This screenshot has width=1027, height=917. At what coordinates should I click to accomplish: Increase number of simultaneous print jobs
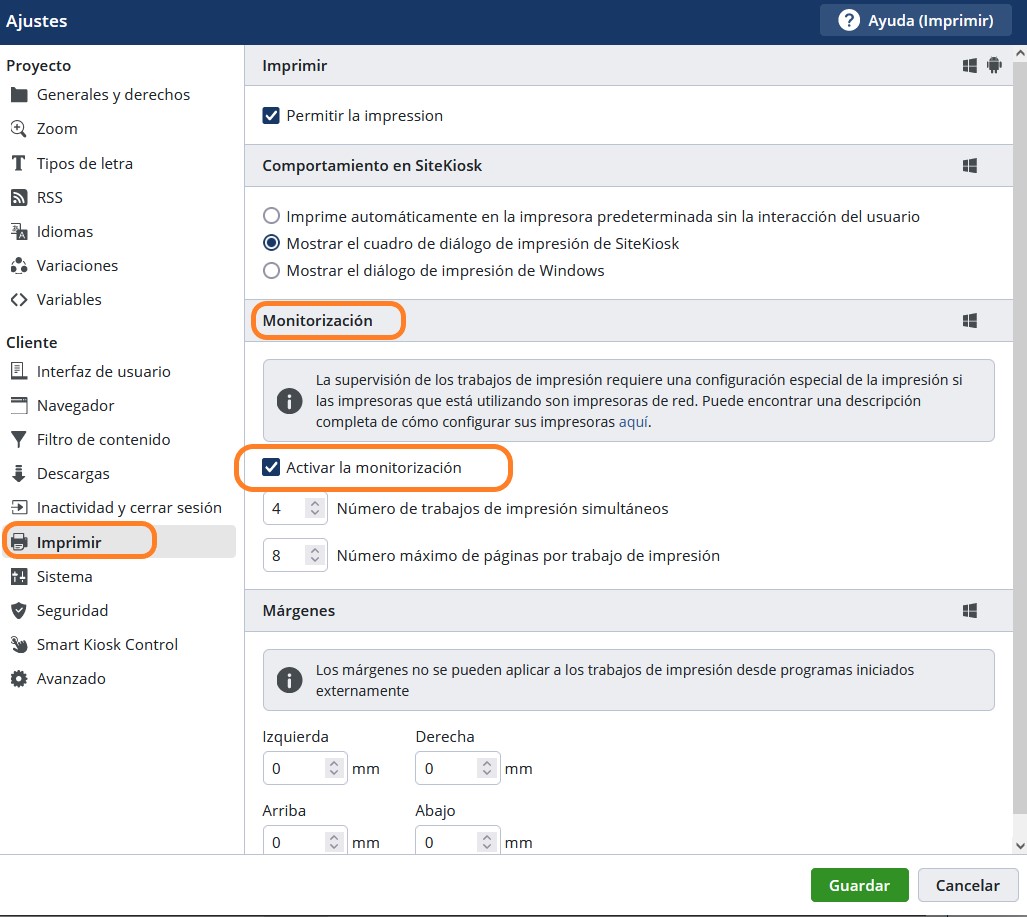click(x=315, y=503)
